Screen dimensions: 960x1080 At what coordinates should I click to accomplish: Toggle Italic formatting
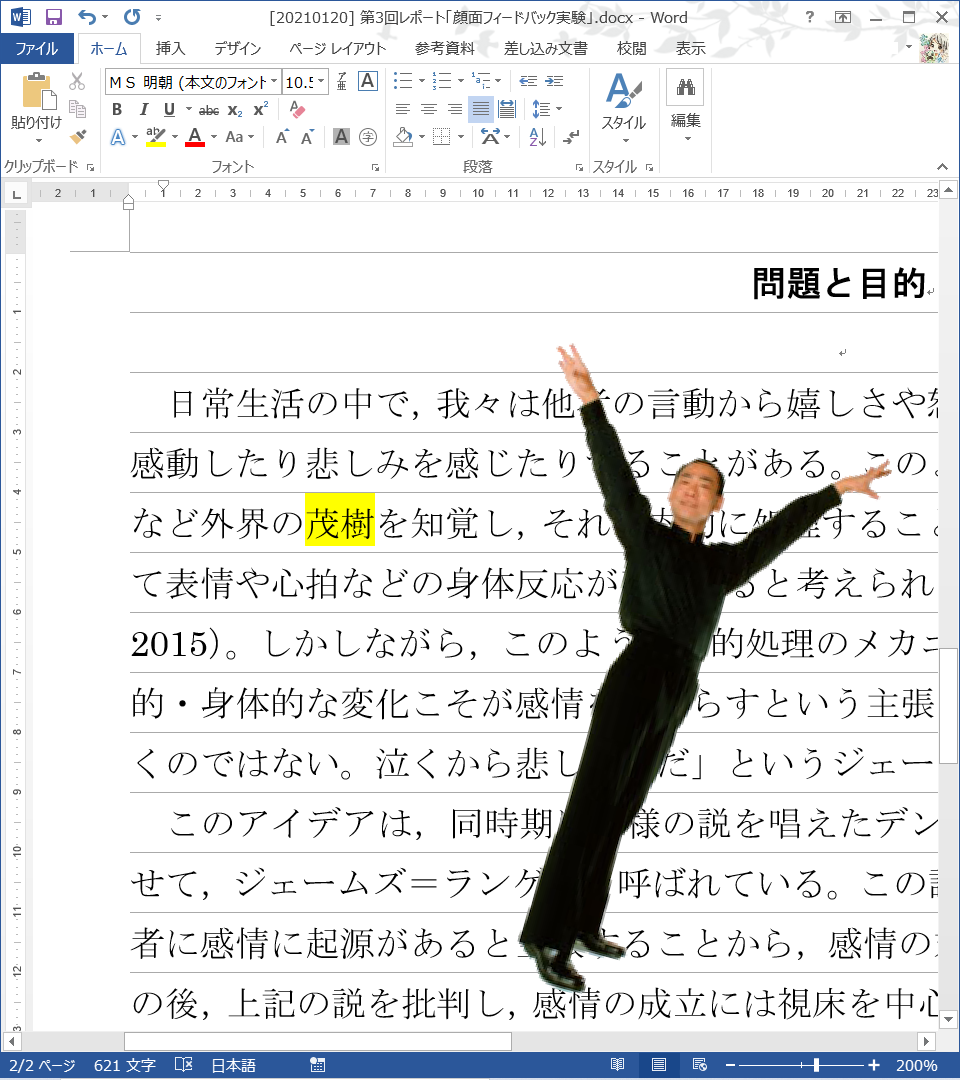pyautogui.click(x=143, y=110)
